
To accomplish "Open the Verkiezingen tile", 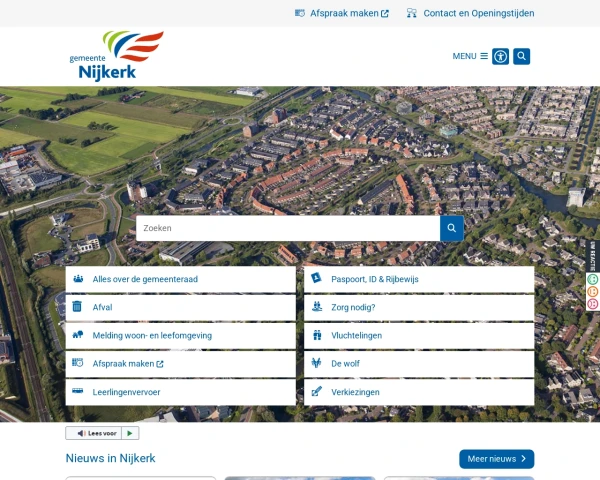I will pyautogui.click(x=419, y=392).
